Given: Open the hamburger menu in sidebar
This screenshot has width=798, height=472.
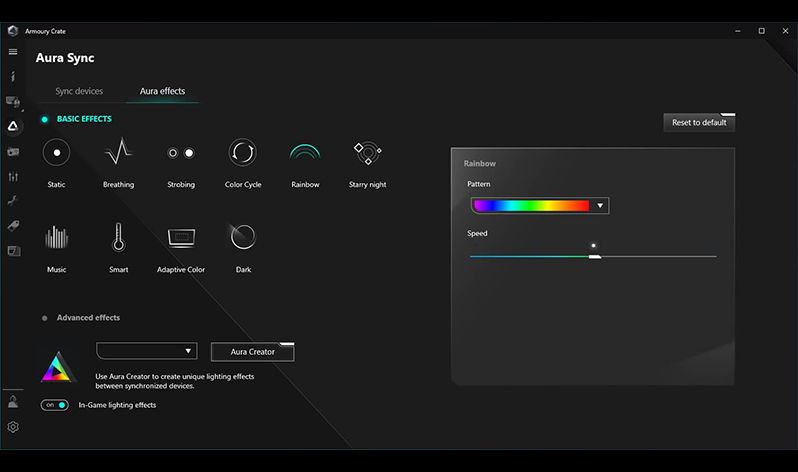Looking at the screenshot, I should [13, 51].
